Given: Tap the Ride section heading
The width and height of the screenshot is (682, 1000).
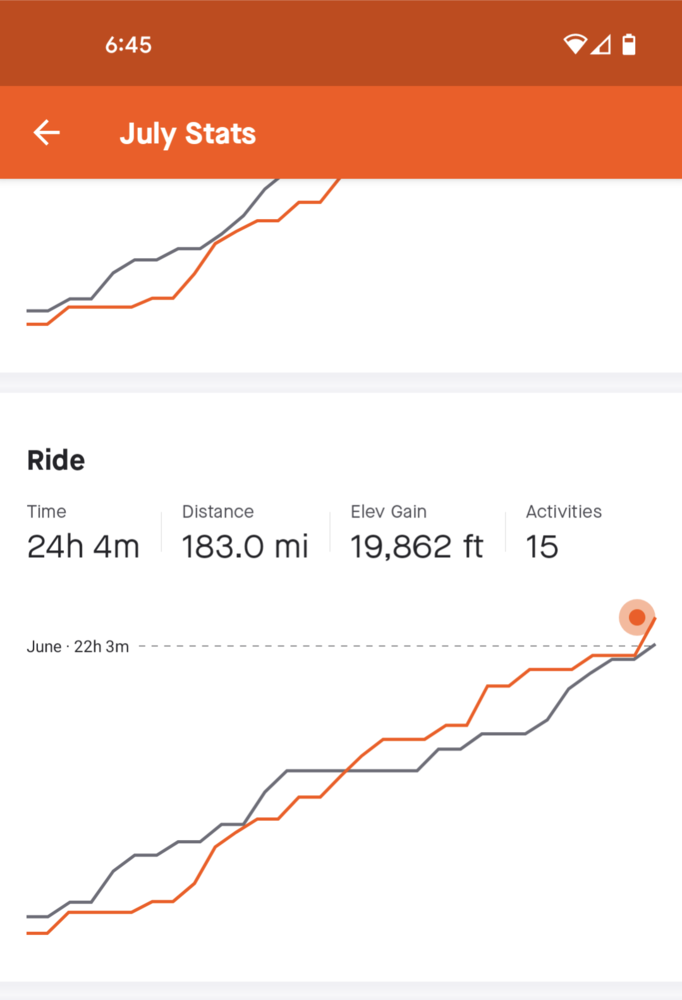Looking at the screenshot, I should [56, 460].
